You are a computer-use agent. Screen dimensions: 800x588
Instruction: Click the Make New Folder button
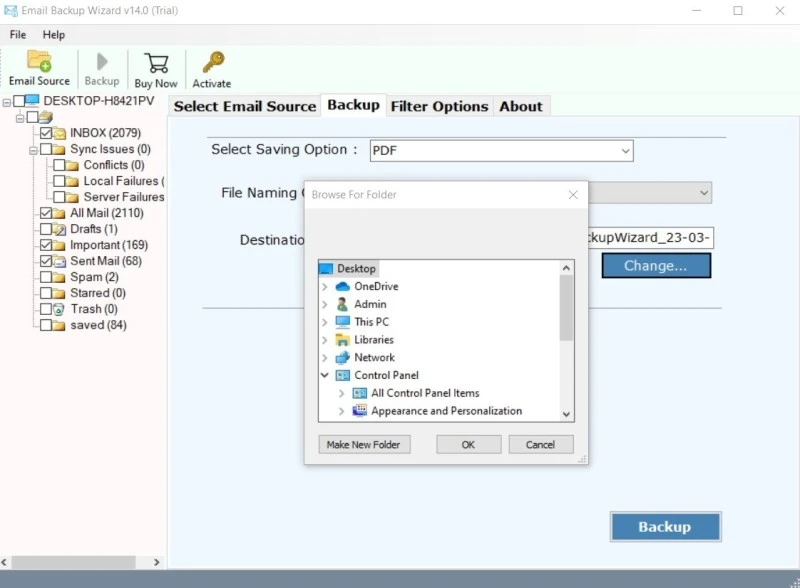364,445
